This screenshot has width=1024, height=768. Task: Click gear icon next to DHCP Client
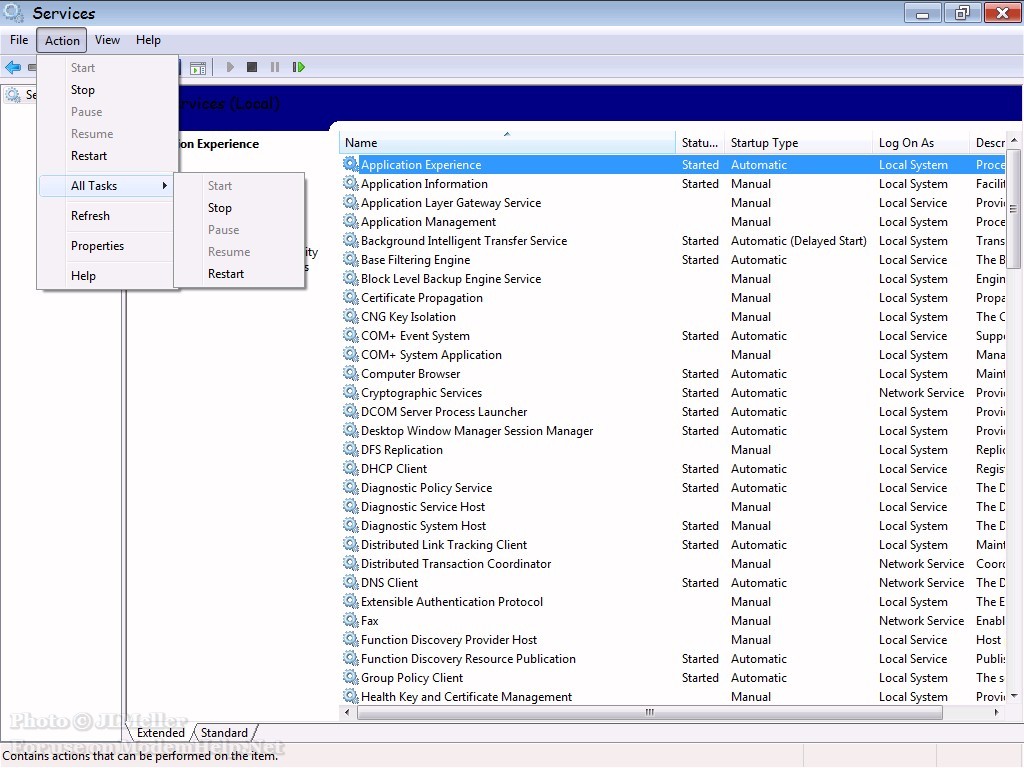(x=351, y=468)
